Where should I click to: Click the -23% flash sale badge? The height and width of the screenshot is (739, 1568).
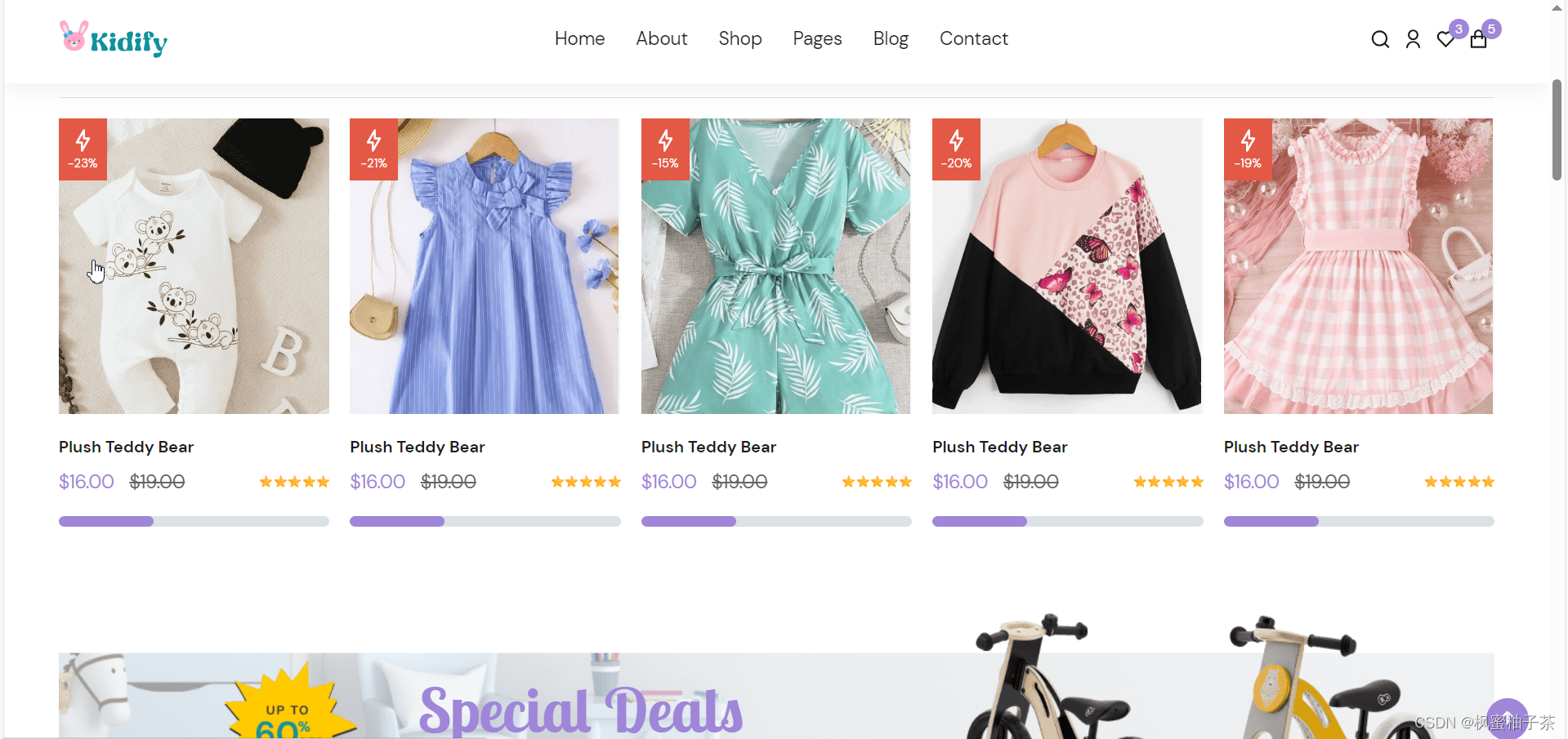(x=83, y=149)
